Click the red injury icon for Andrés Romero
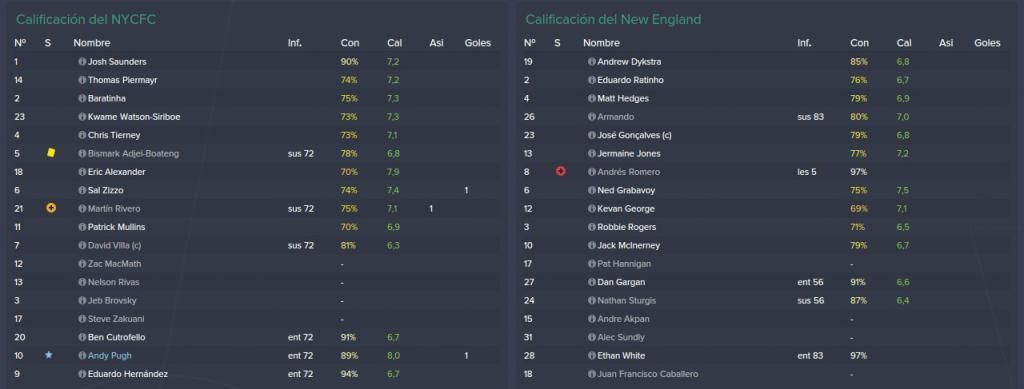 click(560, 172)
